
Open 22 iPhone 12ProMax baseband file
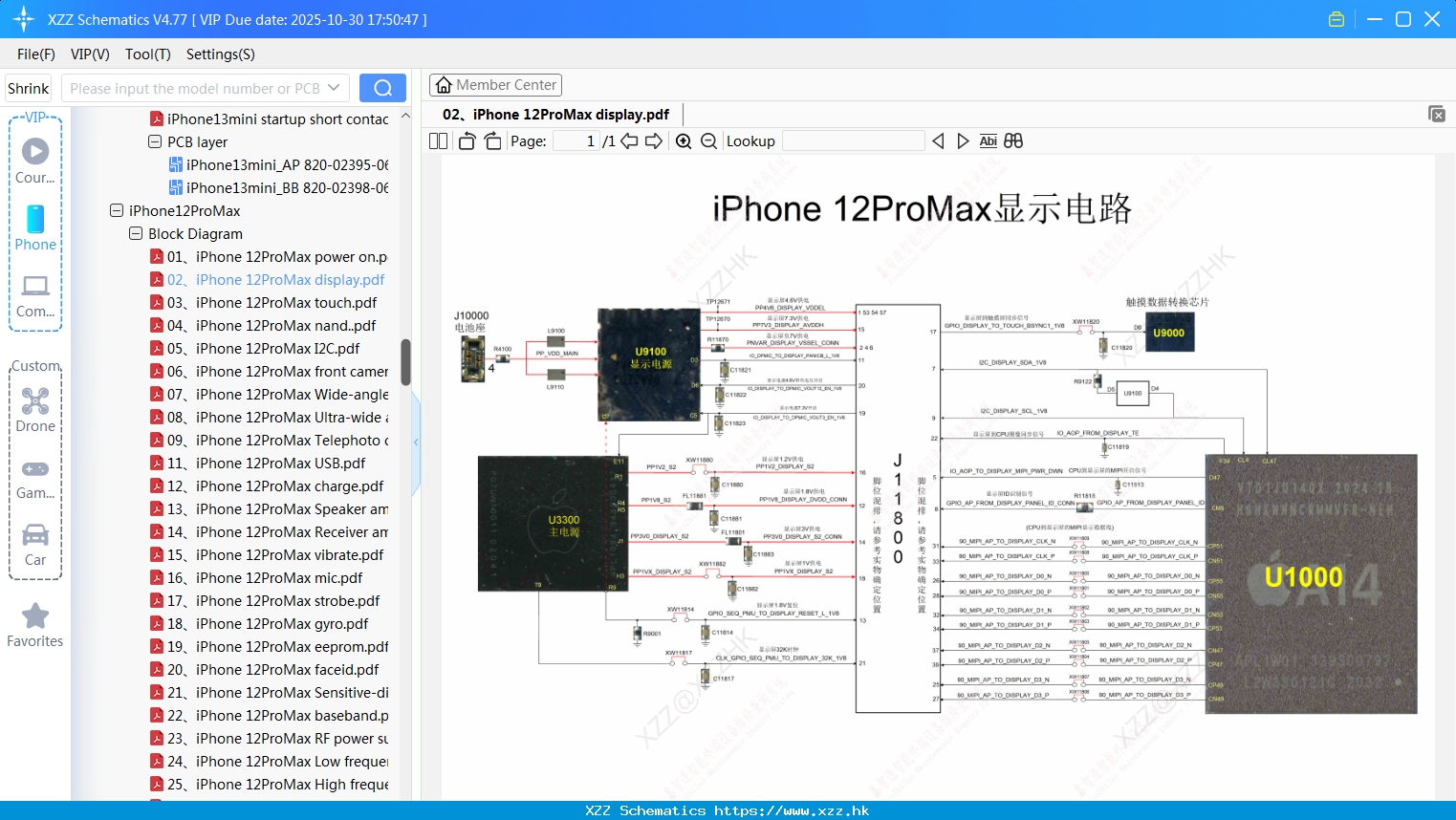click(269, 715)
